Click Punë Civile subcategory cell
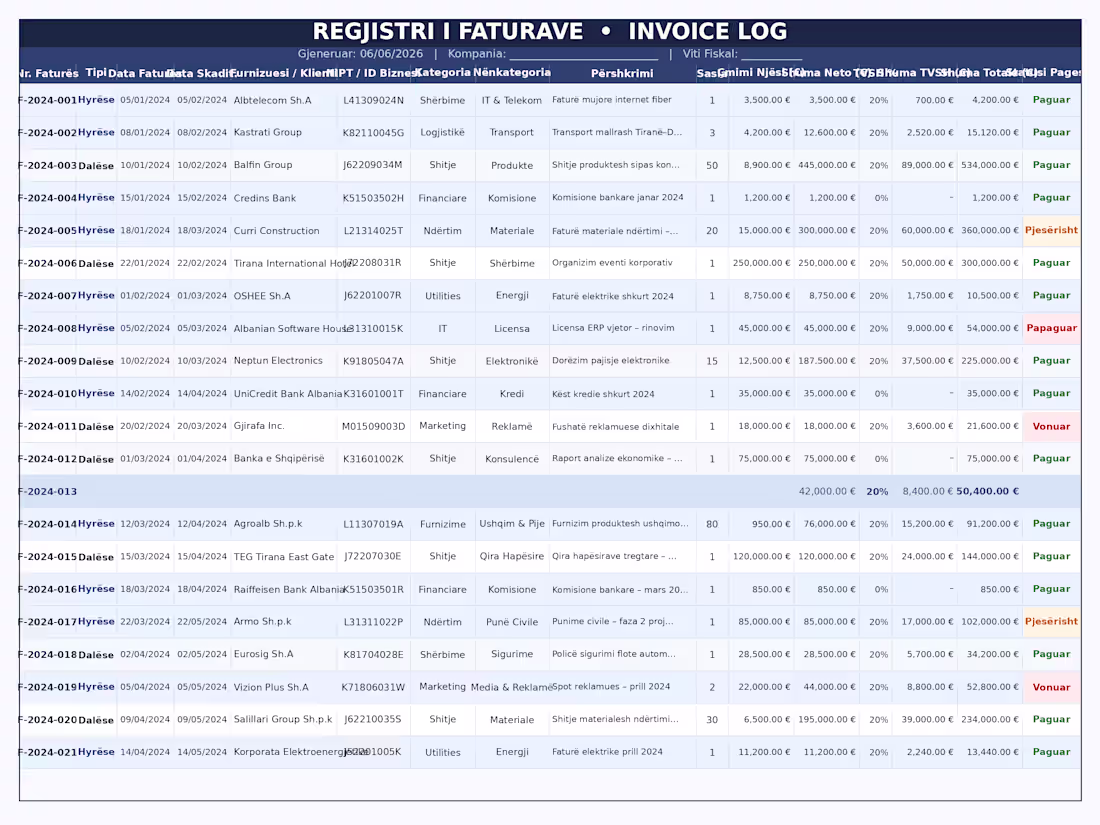 pos(512,622)
